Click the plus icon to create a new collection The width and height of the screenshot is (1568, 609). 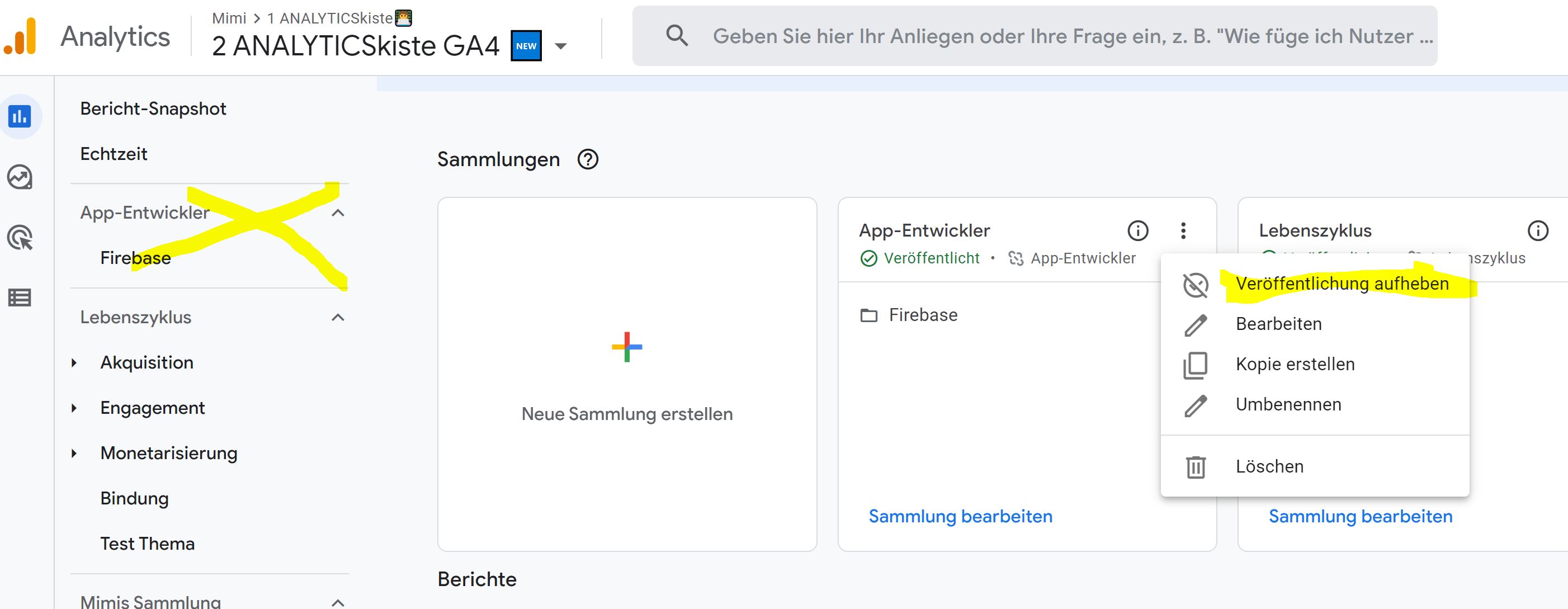point(626,347)
